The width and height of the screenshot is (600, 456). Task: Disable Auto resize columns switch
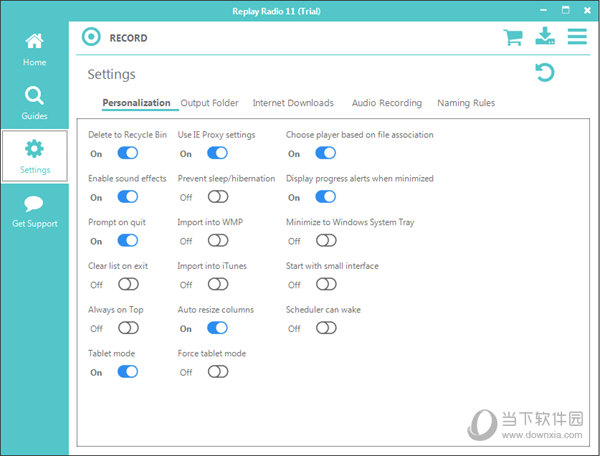tap(217, 327)
